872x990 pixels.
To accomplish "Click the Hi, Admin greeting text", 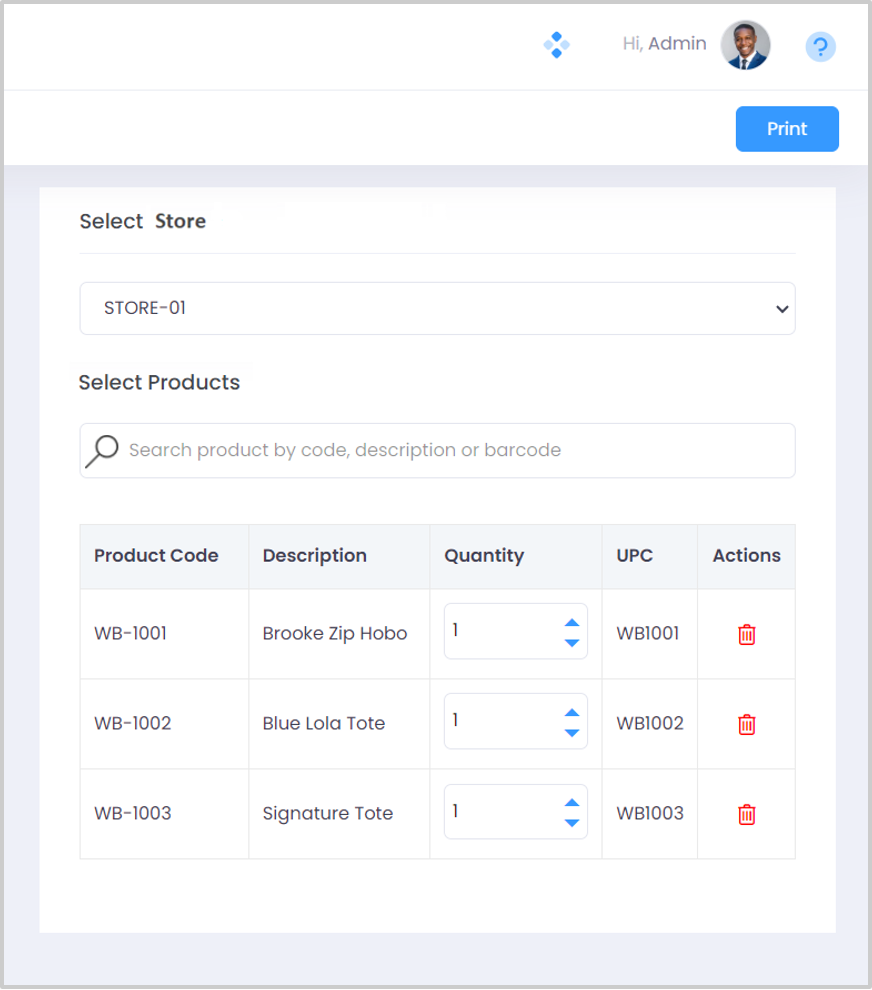I will (664, 44).
